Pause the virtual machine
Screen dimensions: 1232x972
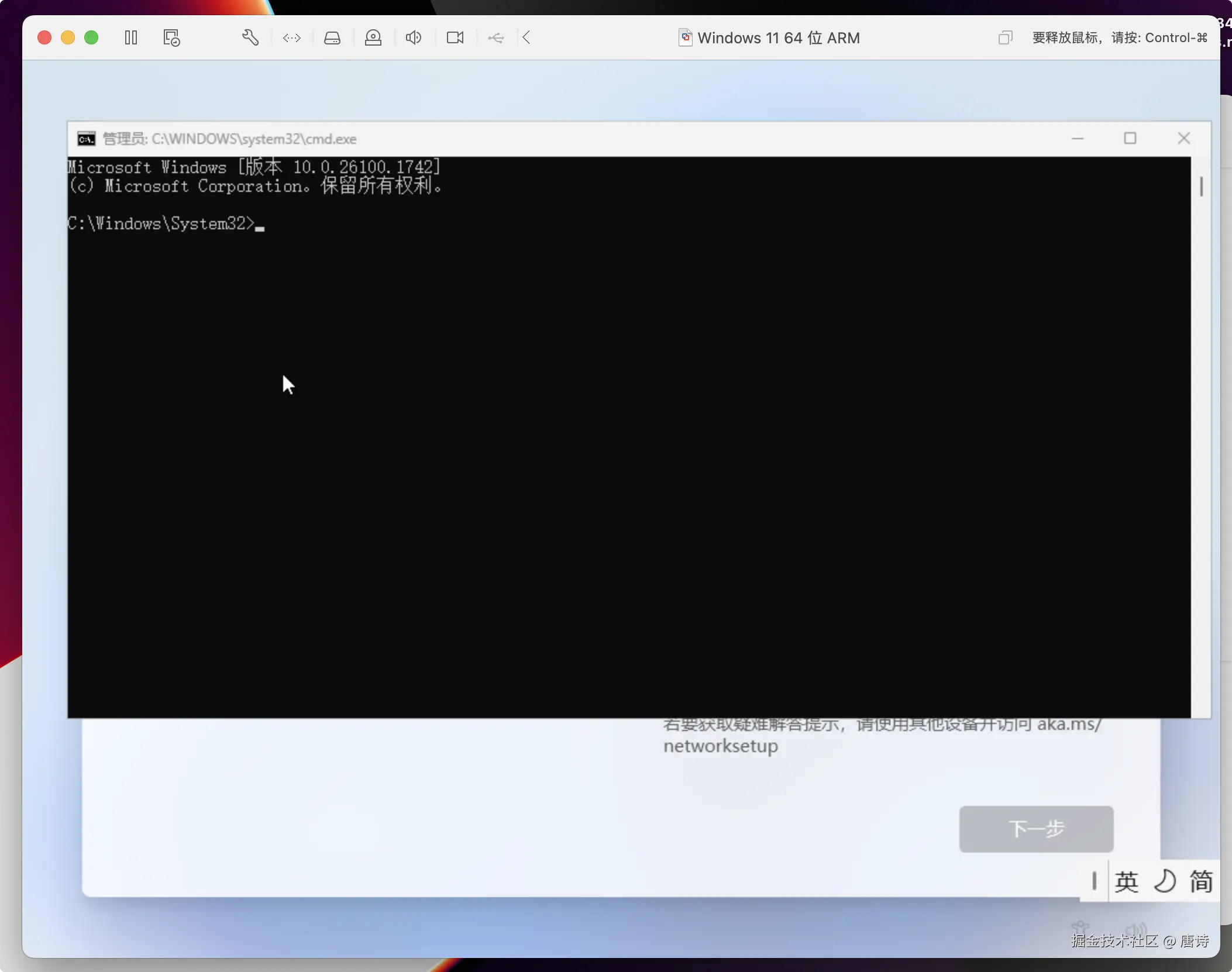(131, 38)
